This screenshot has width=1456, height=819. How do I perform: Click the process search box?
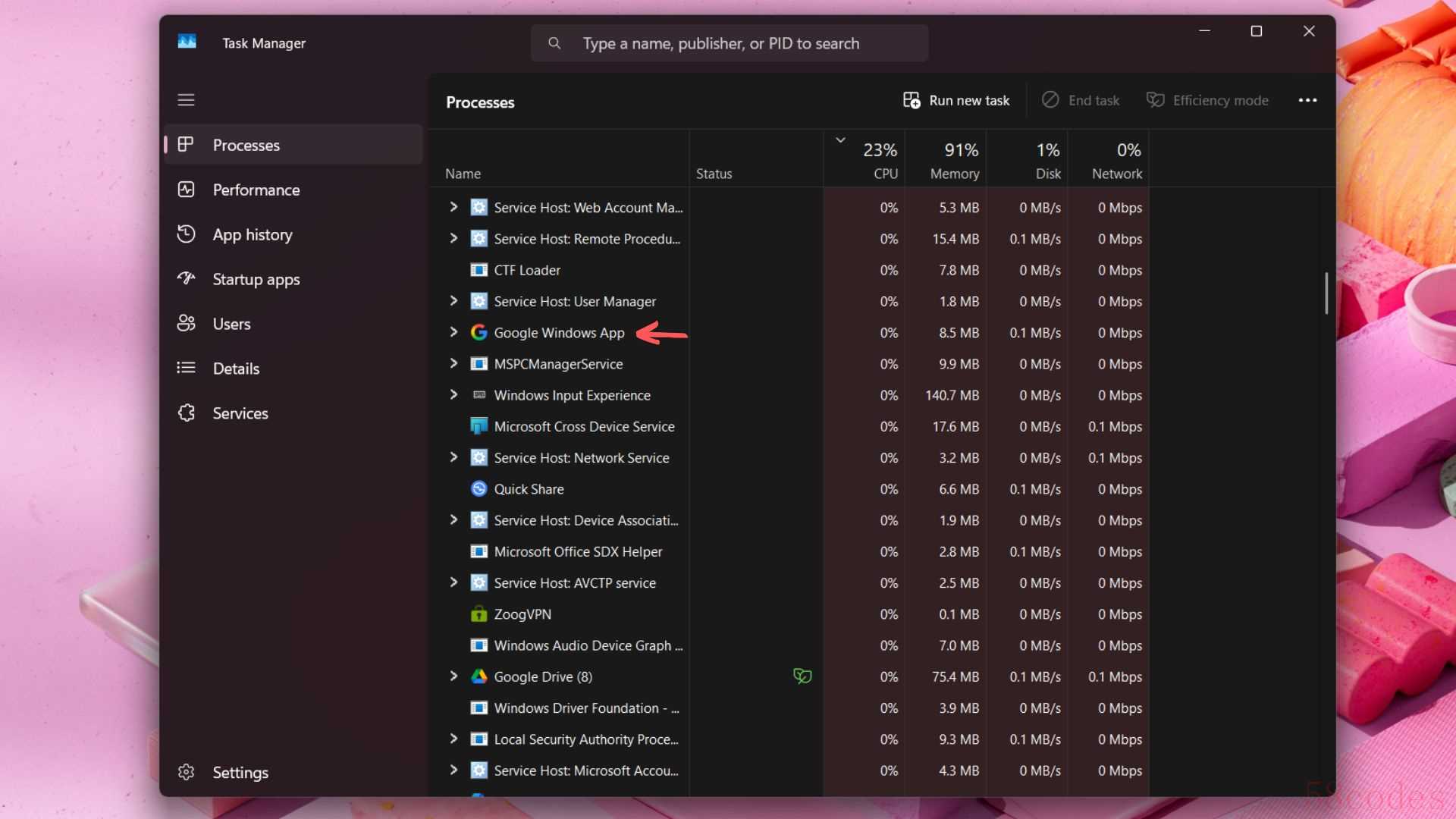[x=729, y=43]
